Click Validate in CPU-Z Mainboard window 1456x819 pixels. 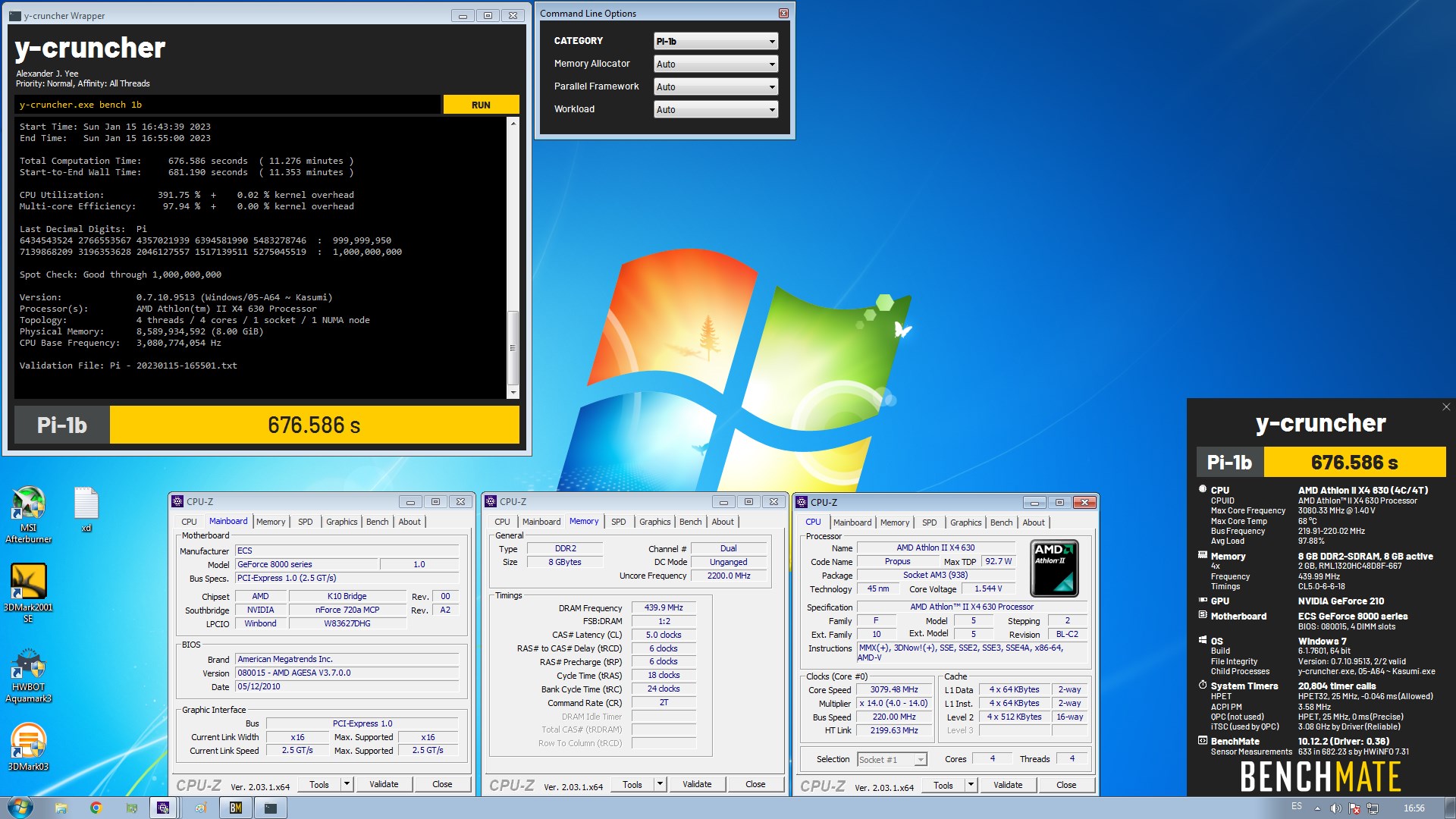pos(384,784)
